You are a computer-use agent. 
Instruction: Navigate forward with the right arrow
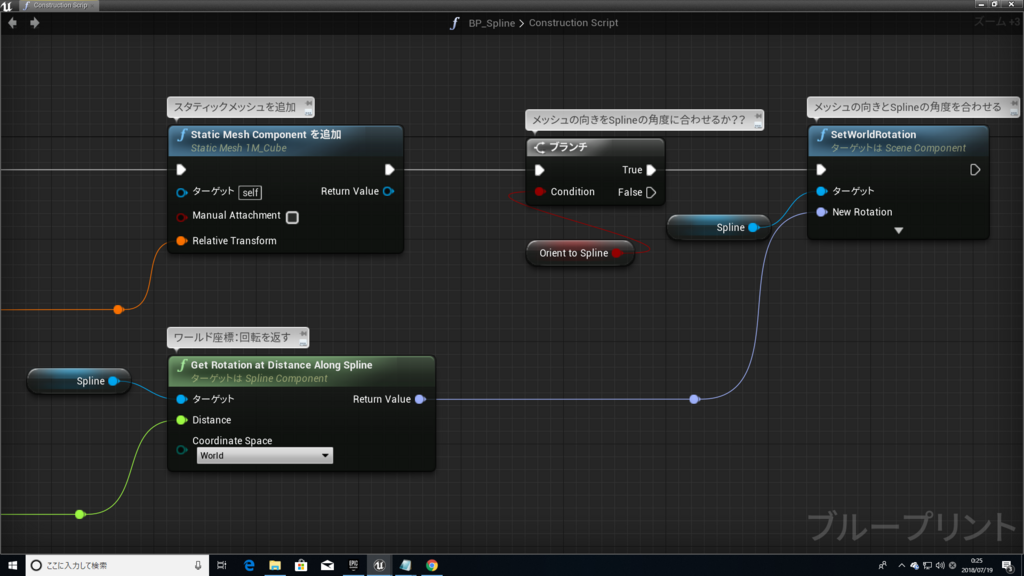click(x=35, y=23)
